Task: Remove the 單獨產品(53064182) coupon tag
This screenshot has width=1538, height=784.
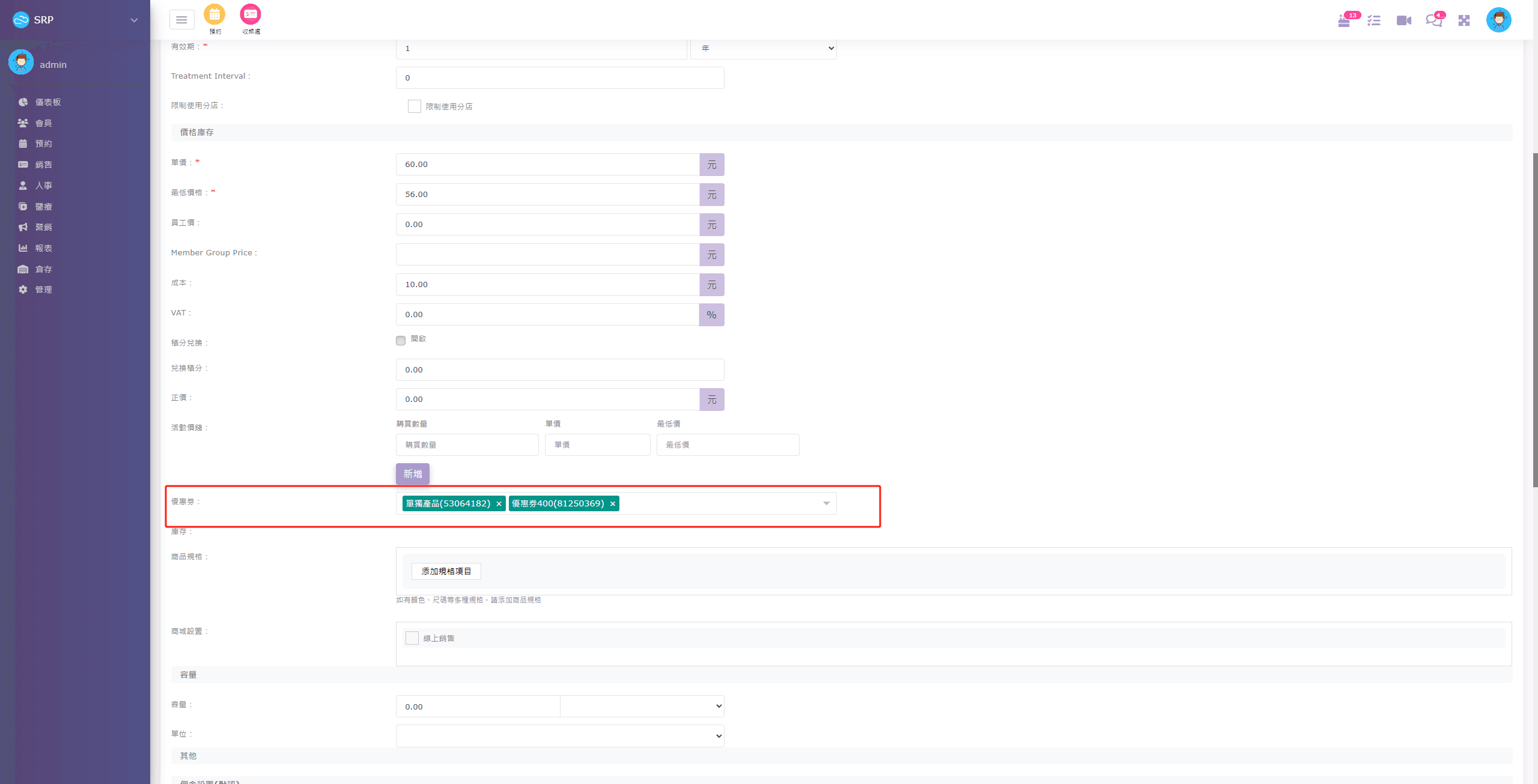Action: (499, 504)
